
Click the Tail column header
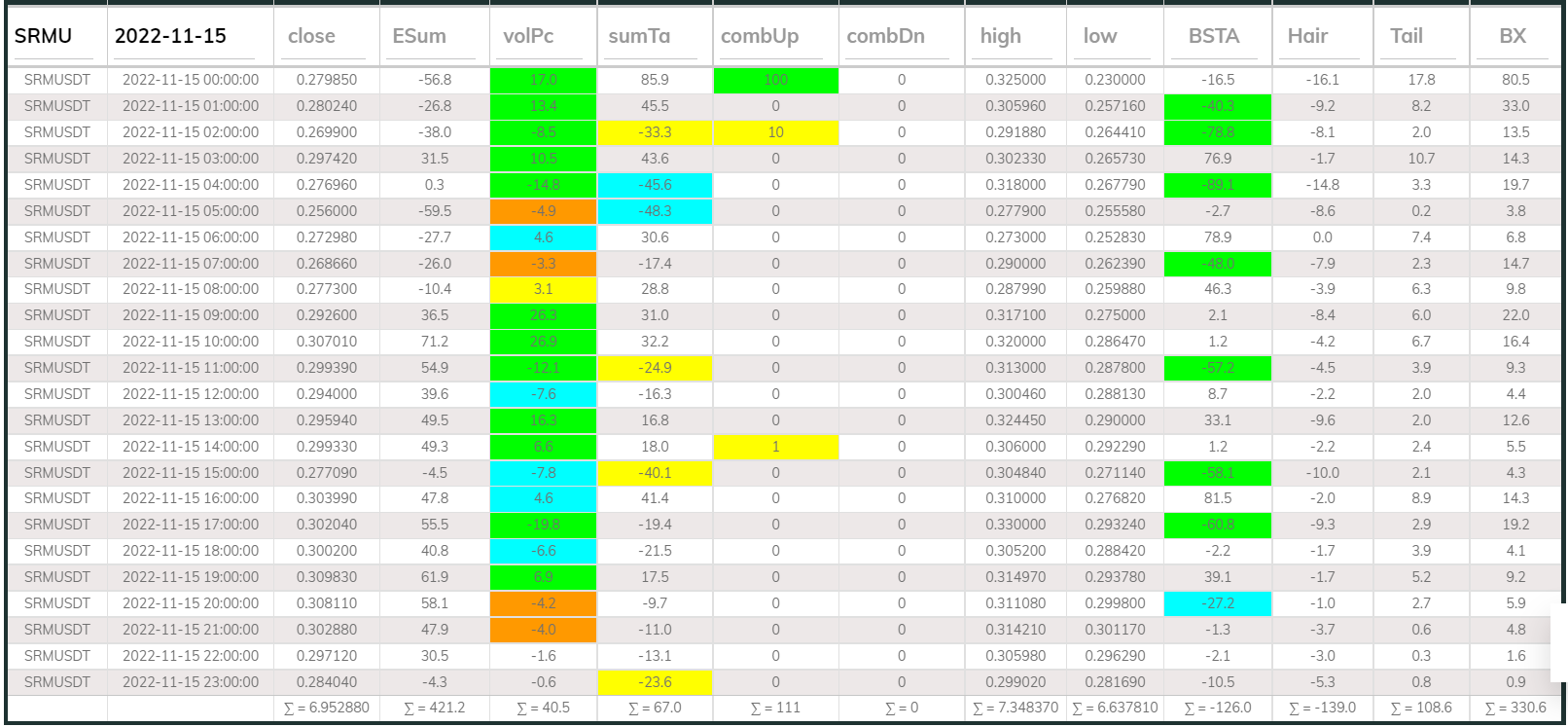1407,36
